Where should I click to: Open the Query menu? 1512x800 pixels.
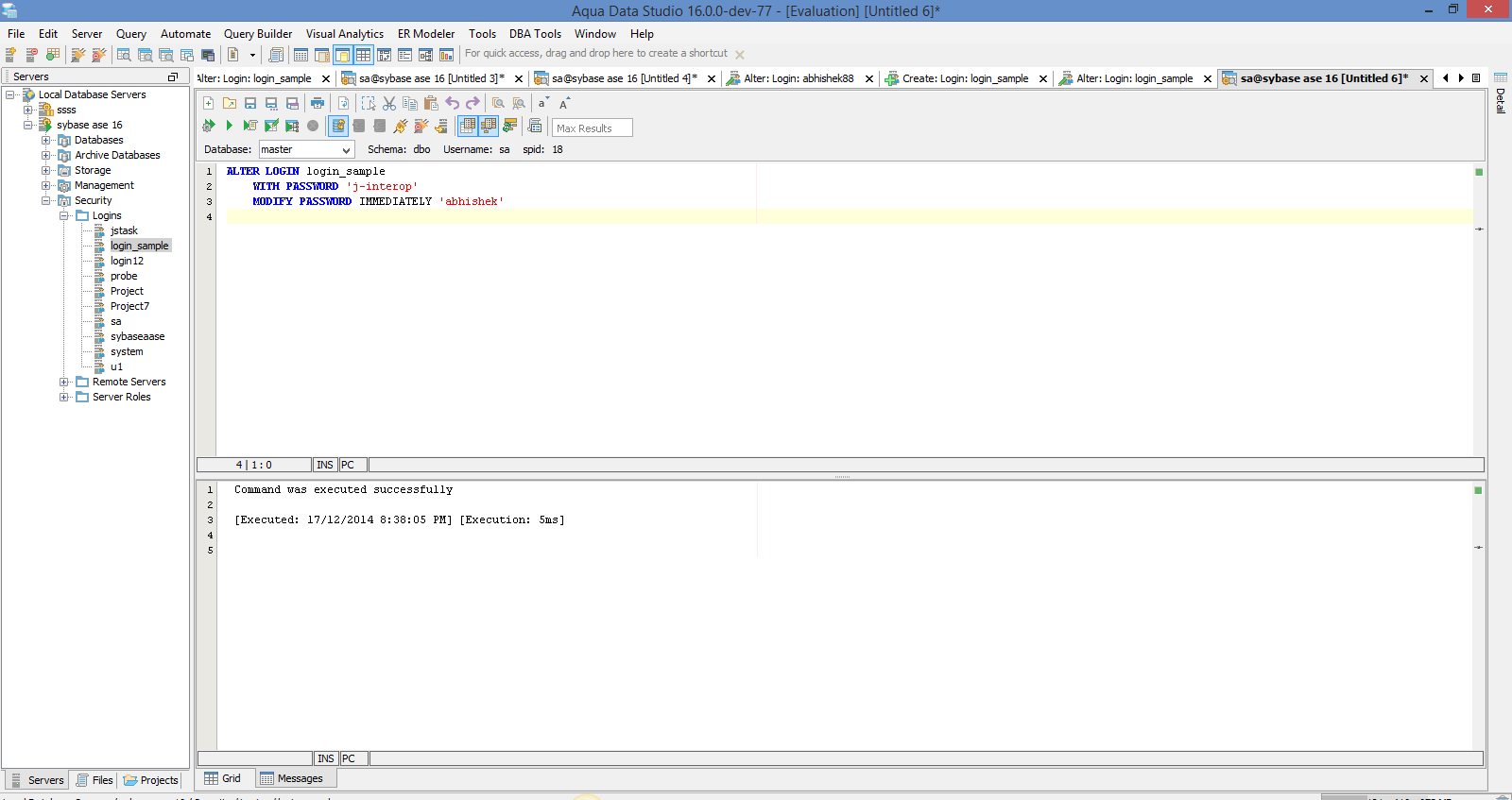[x=131, y=34]
